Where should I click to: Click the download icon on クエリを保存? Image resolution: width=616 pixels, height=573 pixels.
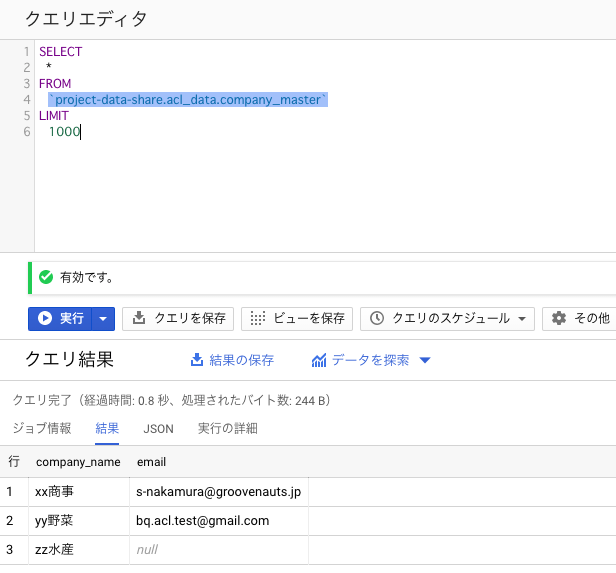coord(139,318)
